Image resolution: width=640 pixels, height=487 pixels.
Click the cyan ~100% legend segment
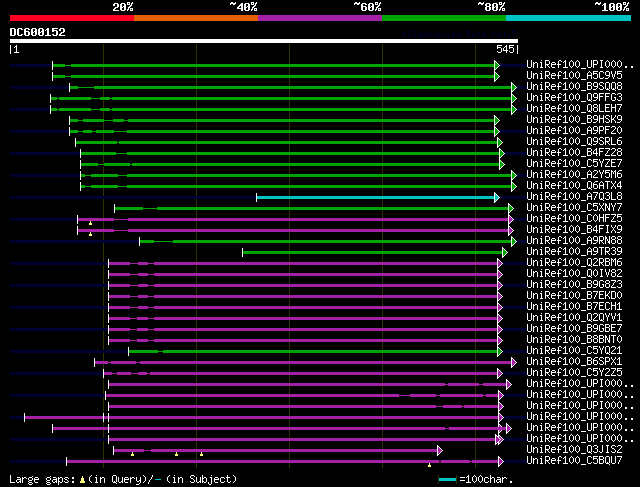pyautogui.click(x=567, y=17)
